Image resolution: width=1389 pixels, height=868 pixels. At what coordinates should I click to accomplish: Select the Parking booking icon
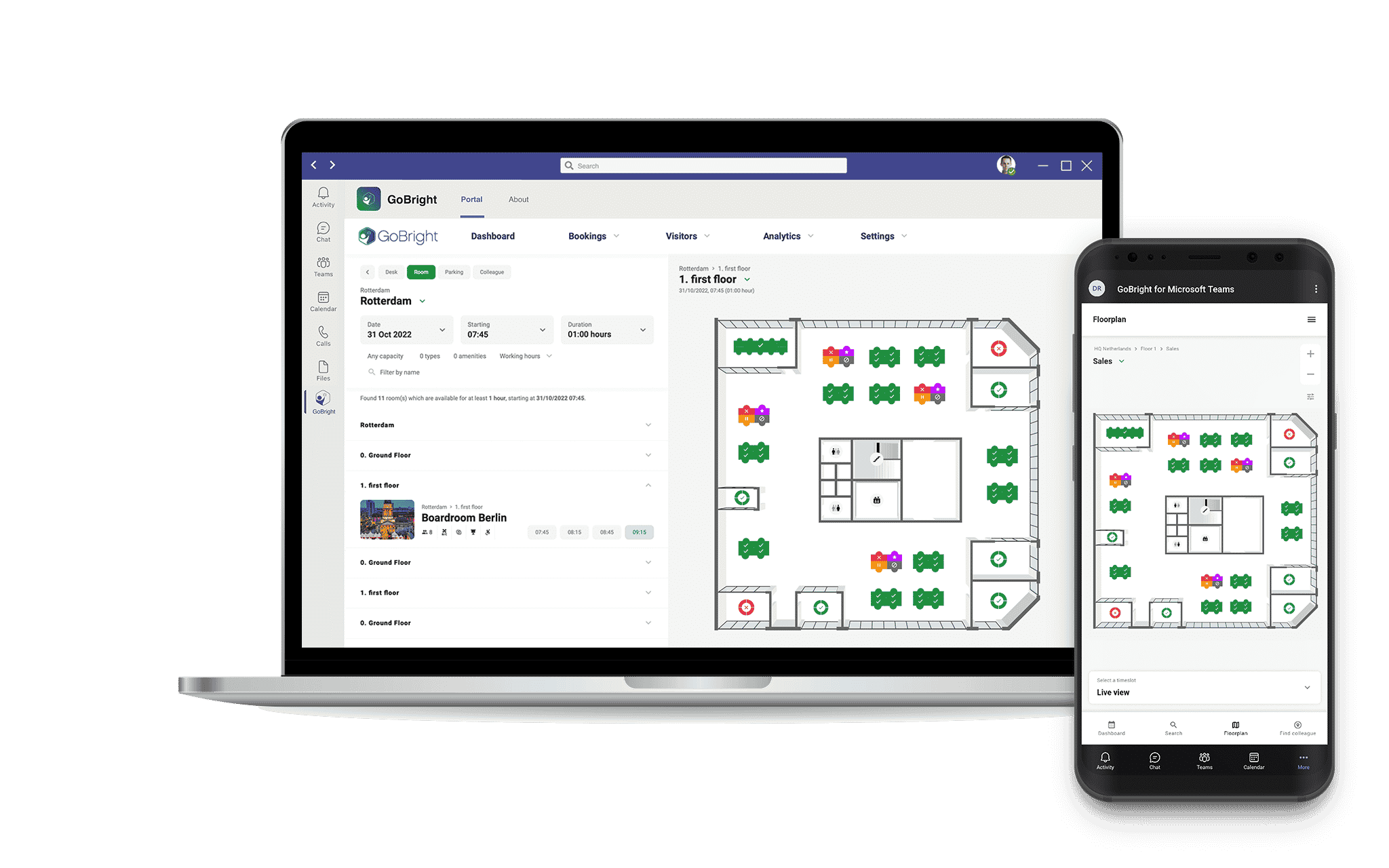[x=453, y=271]
